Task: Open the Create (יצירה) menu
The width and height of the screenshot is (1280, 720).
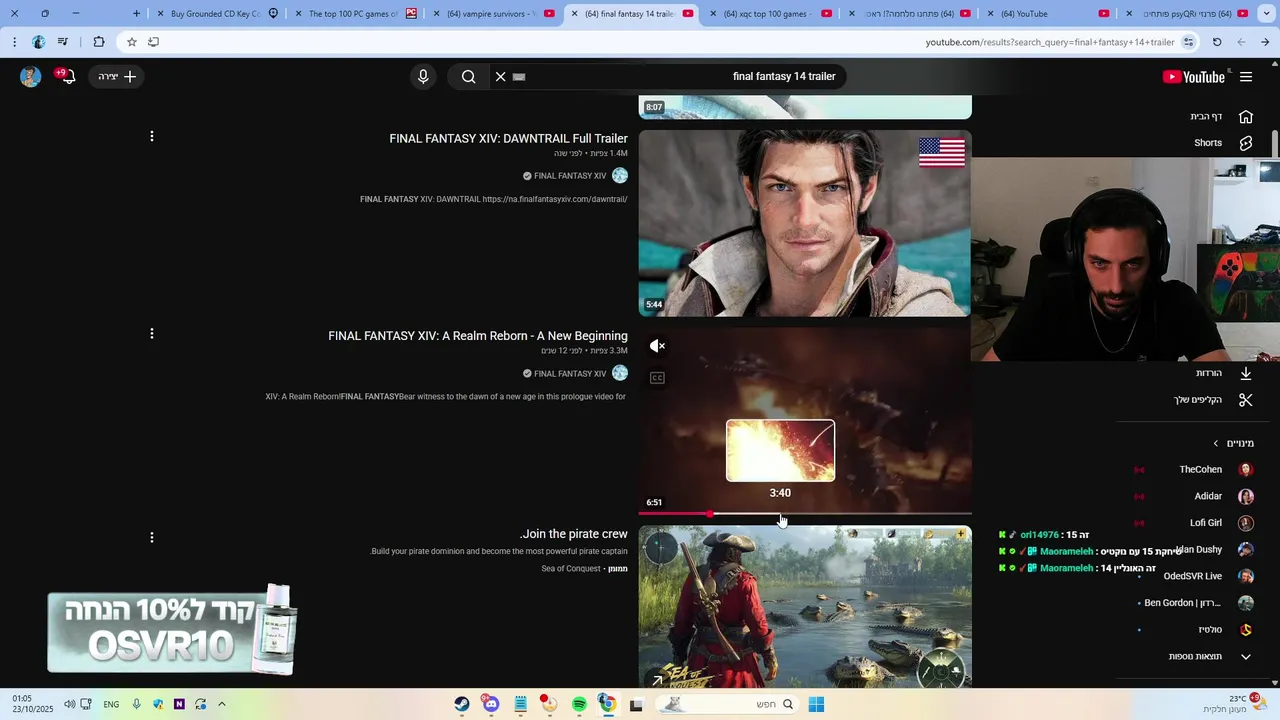Action: [x=117, y=77]
